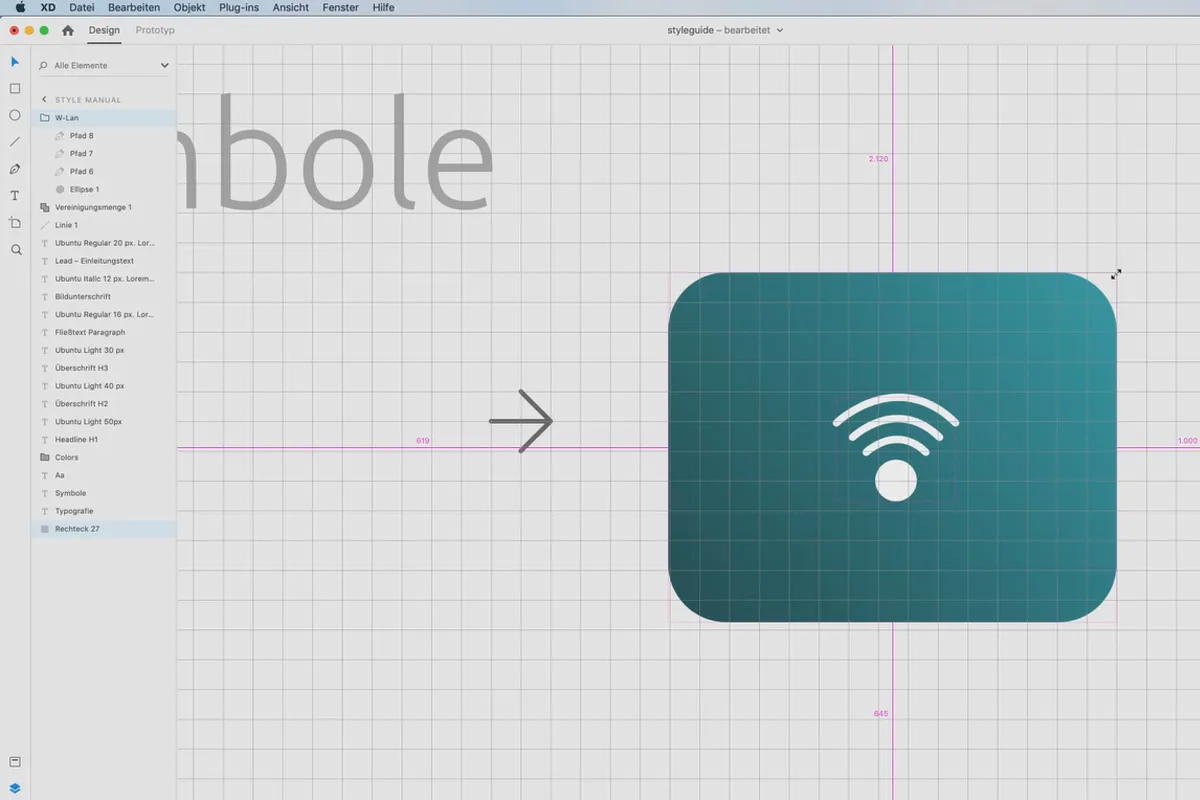Open the XD application menu
The height and width of the screenshot is (800, 1200).
(x=46, y=7)
